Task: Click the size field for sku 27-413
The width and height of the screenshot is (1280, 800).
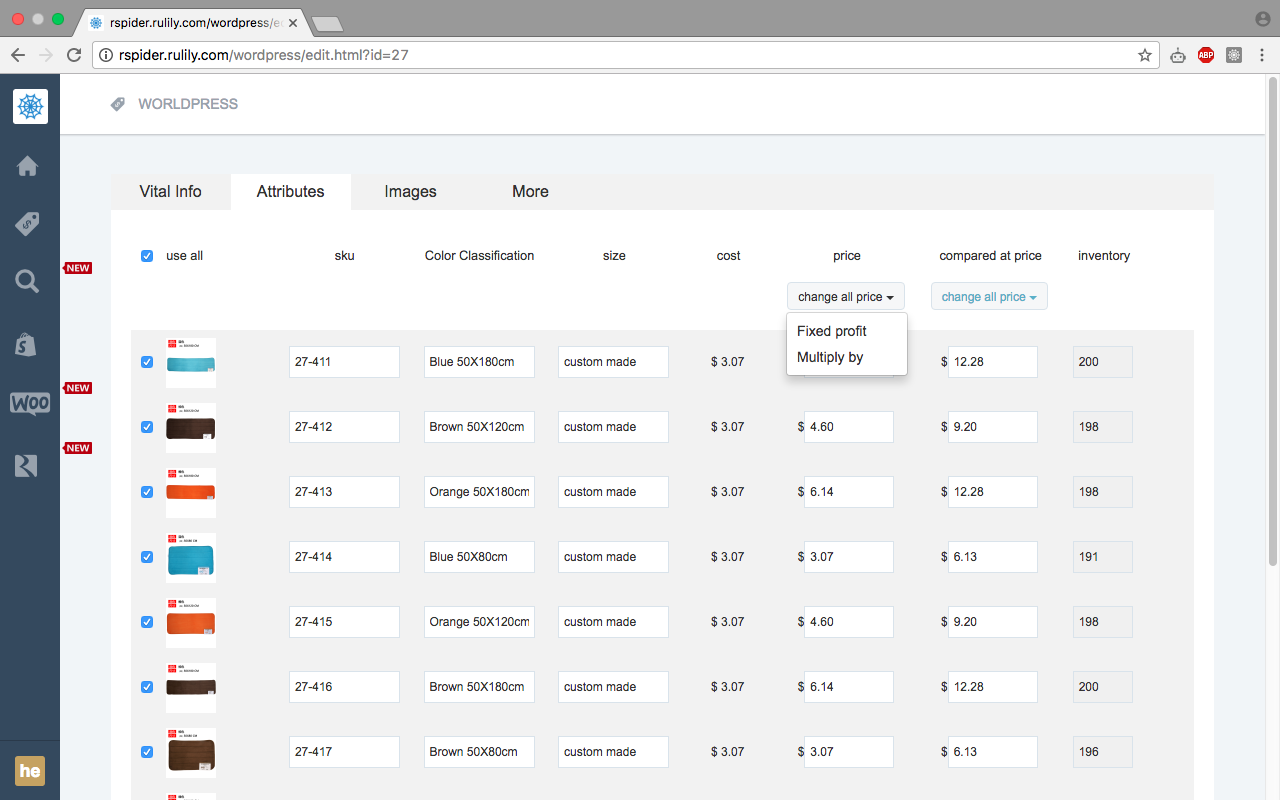Action: point(613,492)
